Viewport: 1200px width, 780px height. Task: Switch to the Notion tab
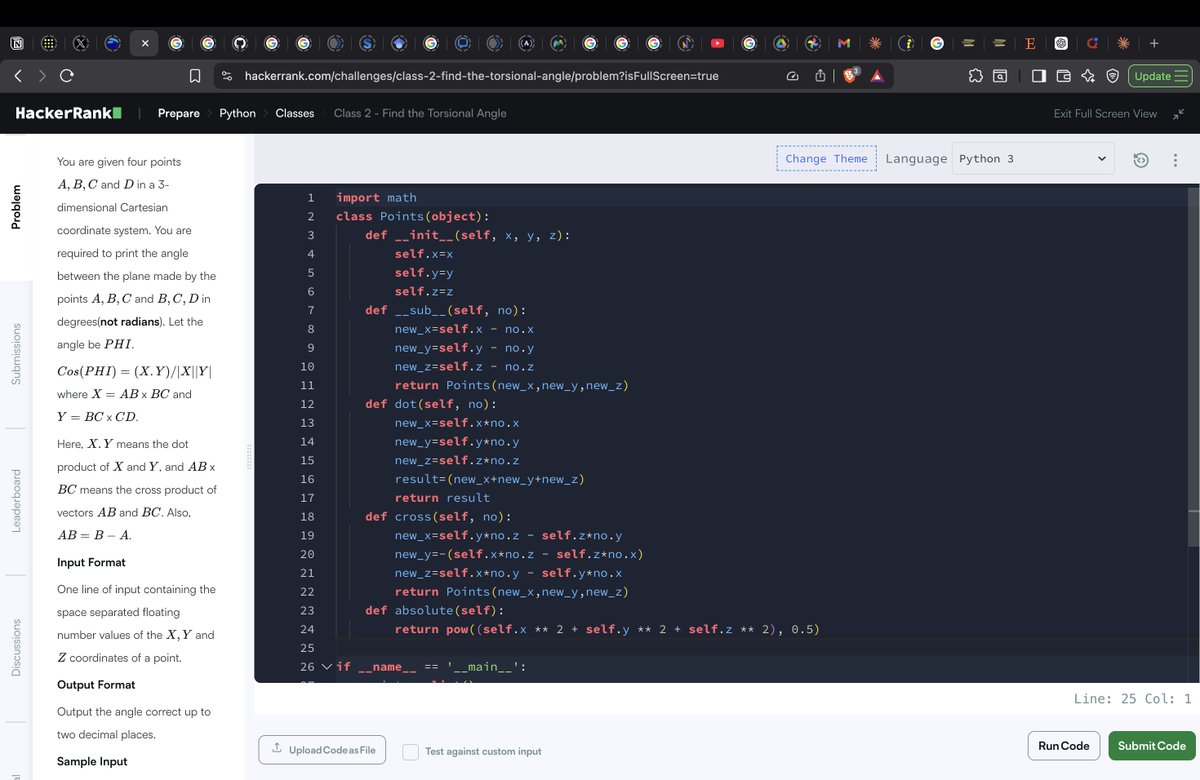pos(17,44)
